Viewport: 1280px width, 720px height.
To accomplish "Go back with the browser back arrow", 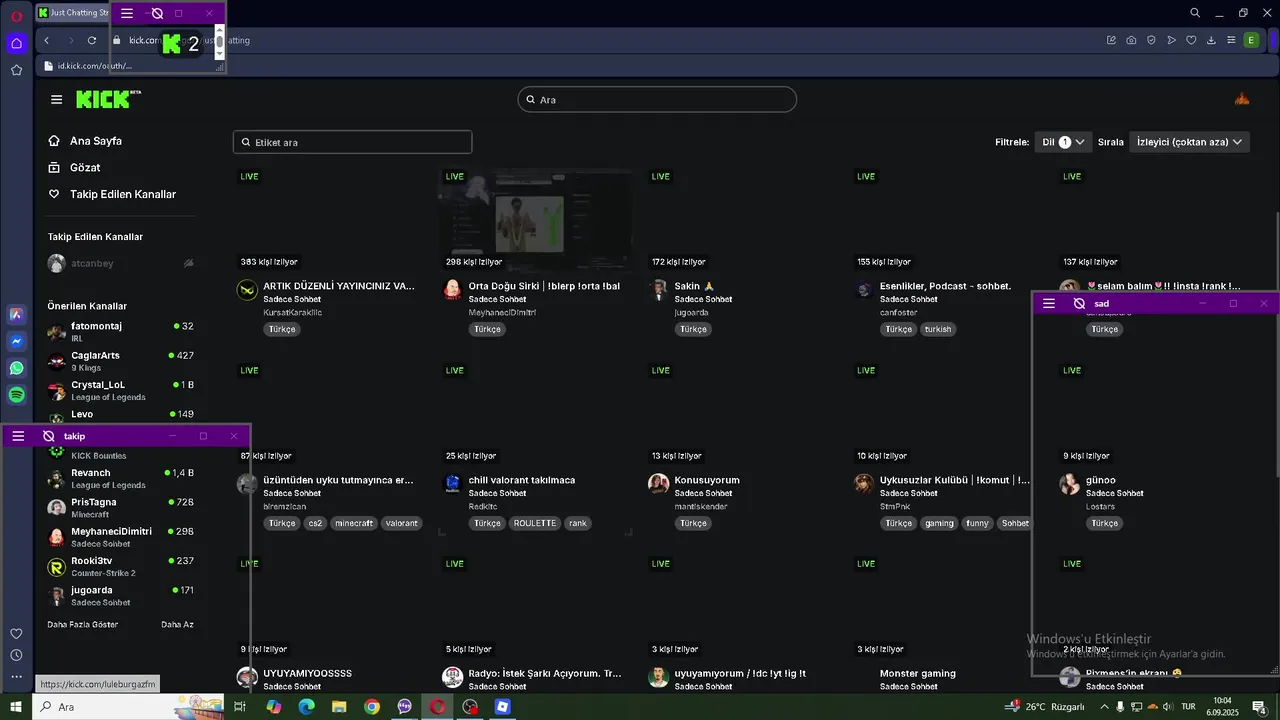I will (x=47, y=40).
